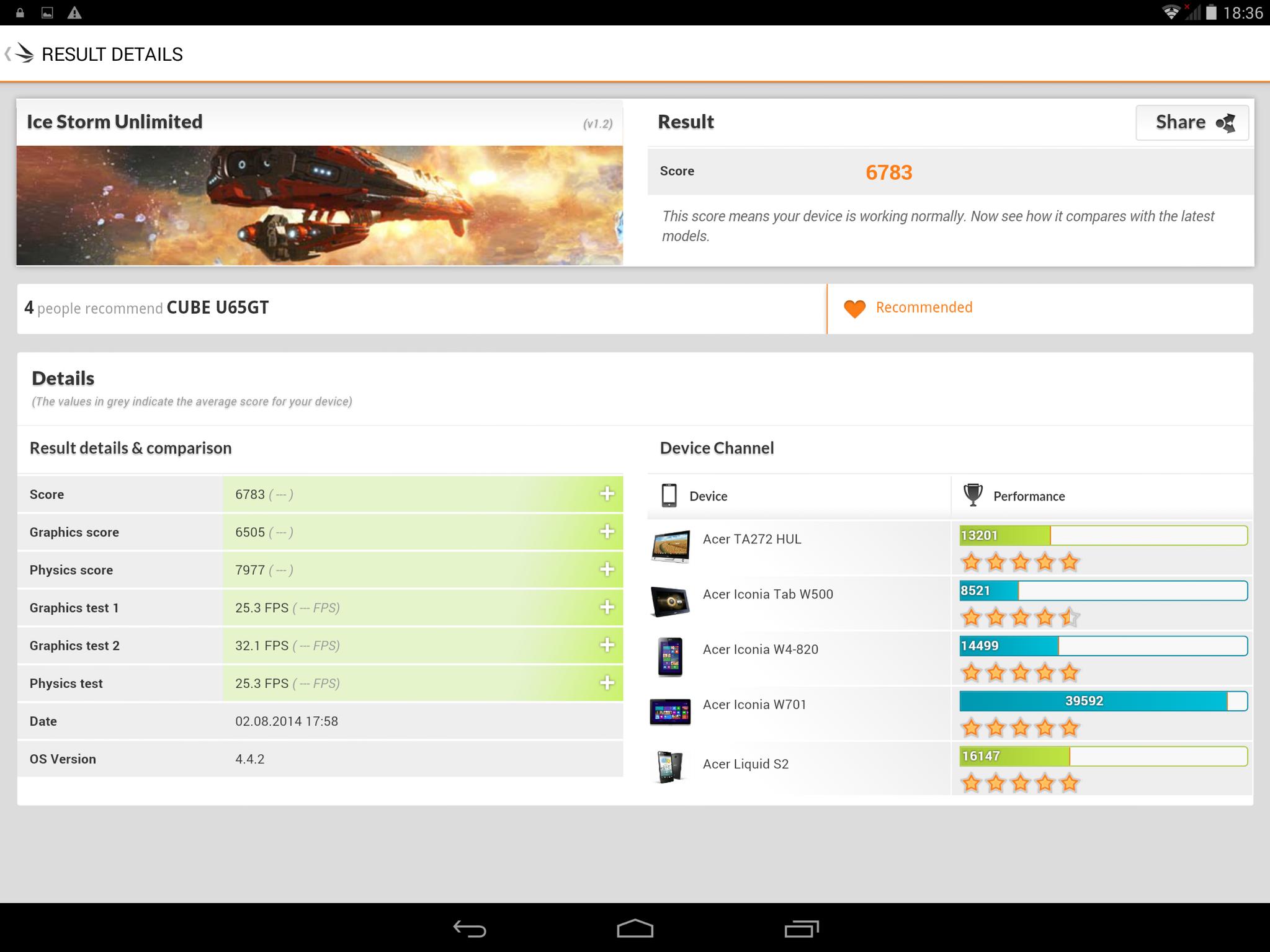Open the Acer TA272 HUL device thumbnail
This screenshot has width=1270, height=952.
(670, 546)
